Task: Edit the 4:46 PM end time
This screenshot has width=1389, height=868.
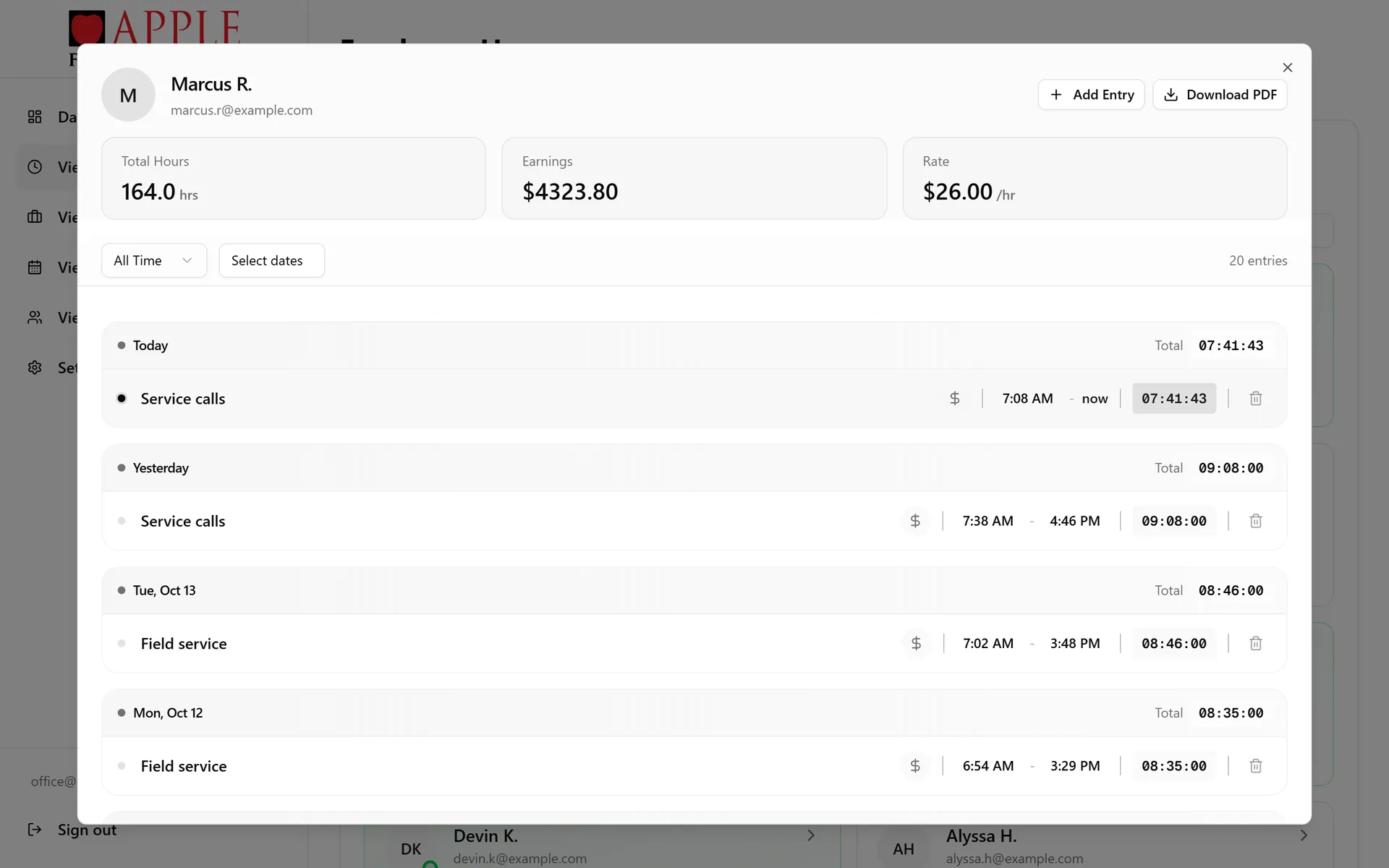Action: [x=1074, y=521]
